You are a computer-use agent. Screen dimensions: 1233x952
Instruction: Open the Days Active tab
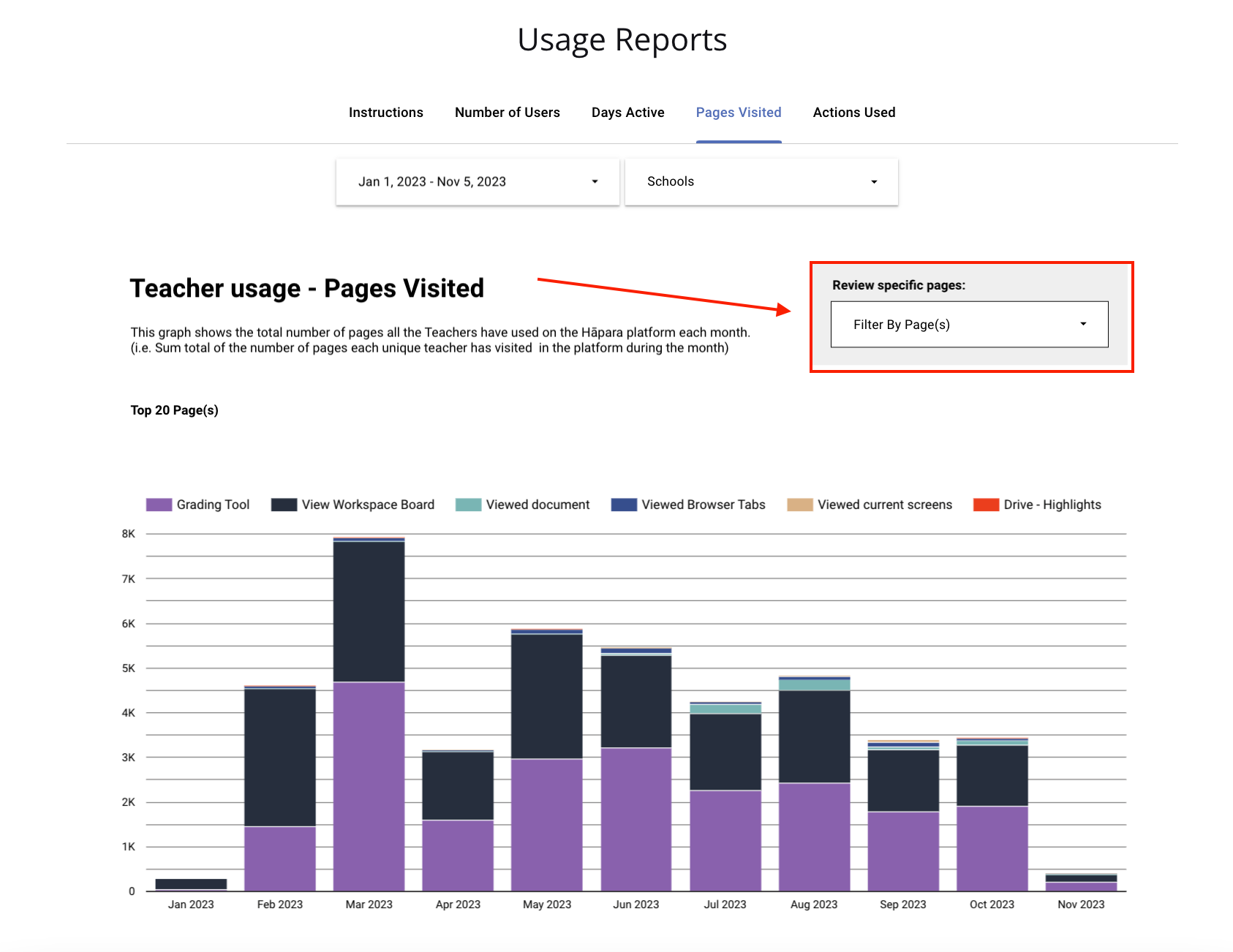[x=627, y=112]
